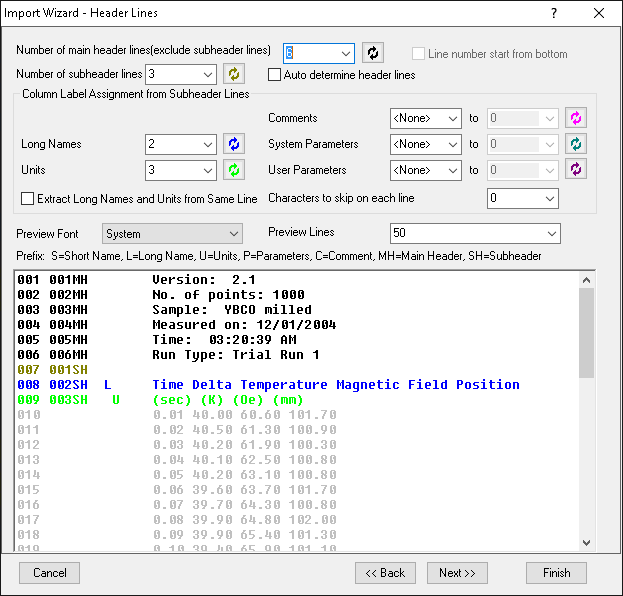623x596 pixels.
Task: Click blue long name line 'Time Delta Temperature'
Action: [336, 385]
